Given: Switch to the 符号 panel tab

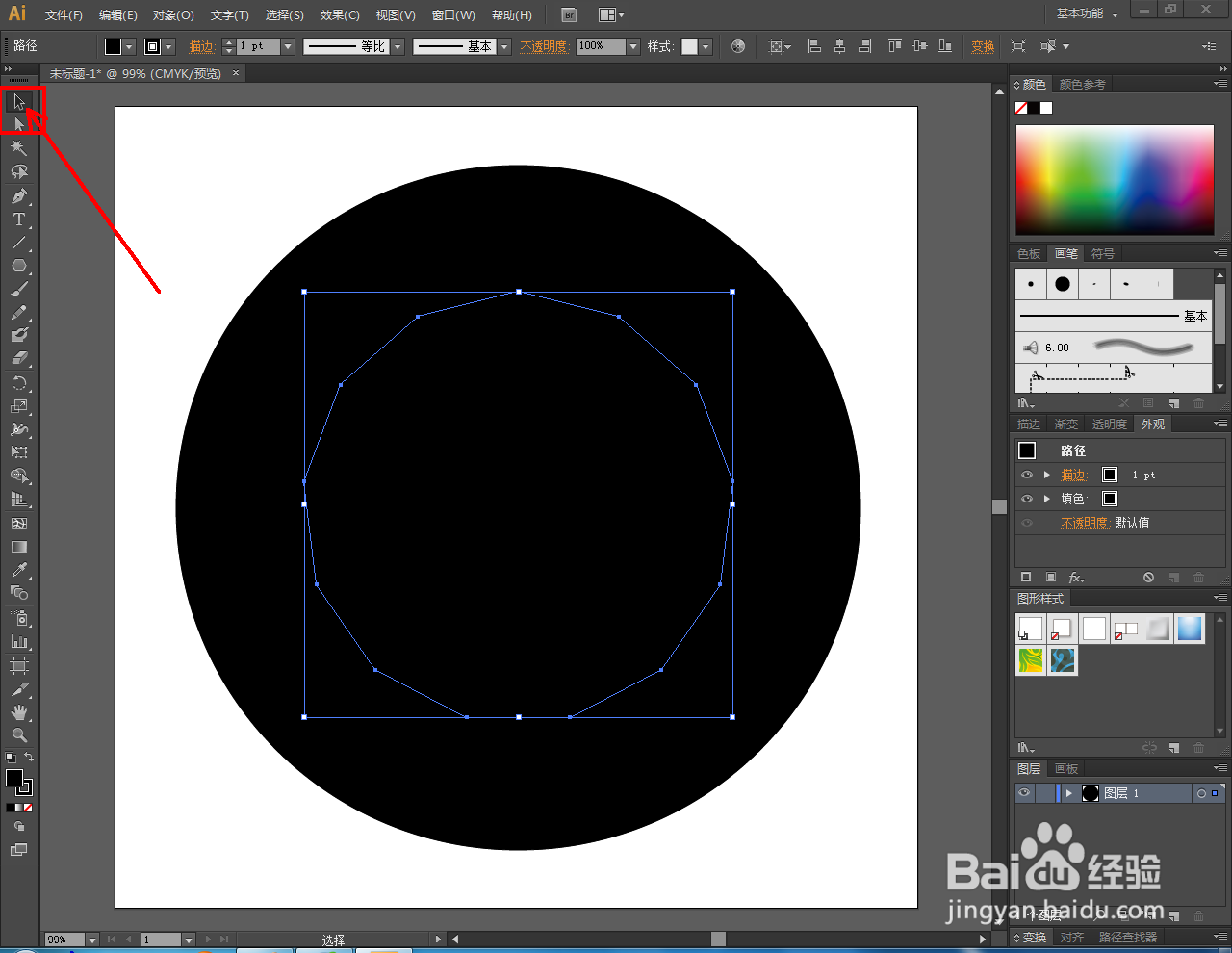Looking at the screenshot, I should (x=1103, y=254).
